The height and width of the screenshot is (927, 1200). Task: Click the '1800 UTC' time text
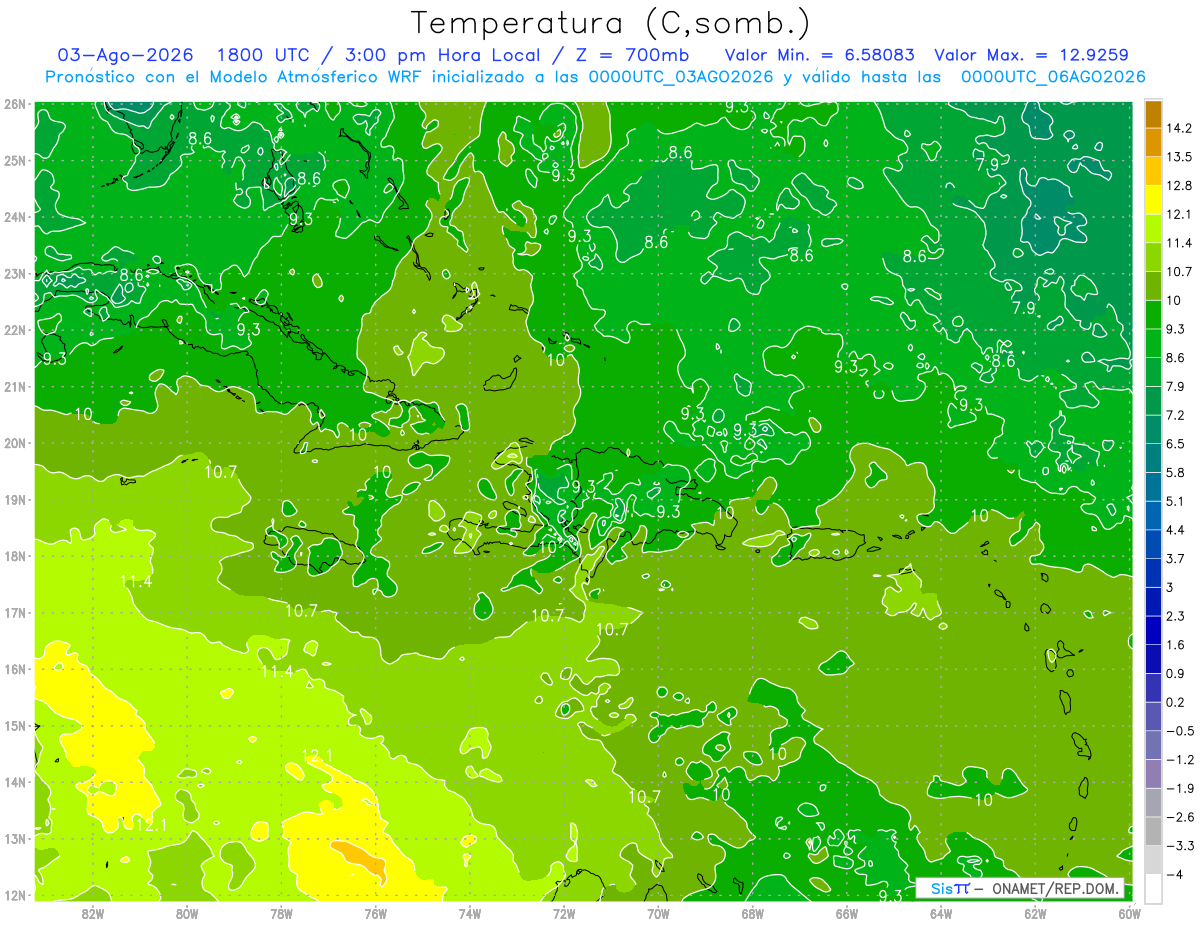[265, 55]
